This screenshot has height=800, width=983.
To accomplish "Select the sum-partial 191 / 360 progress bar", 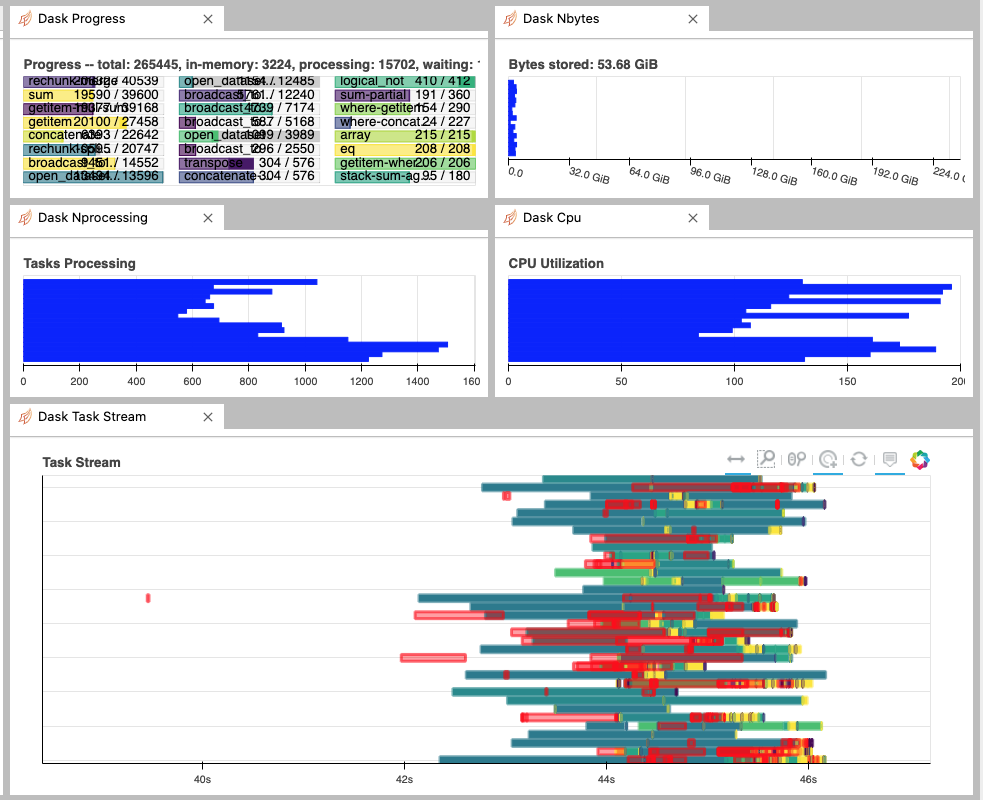I will point(405,95).
